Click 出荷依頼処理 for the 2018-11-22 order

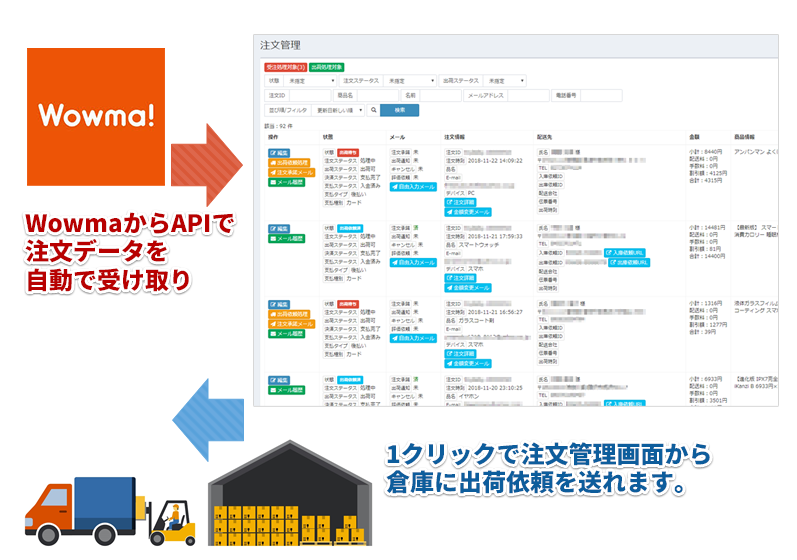(289, 163)
